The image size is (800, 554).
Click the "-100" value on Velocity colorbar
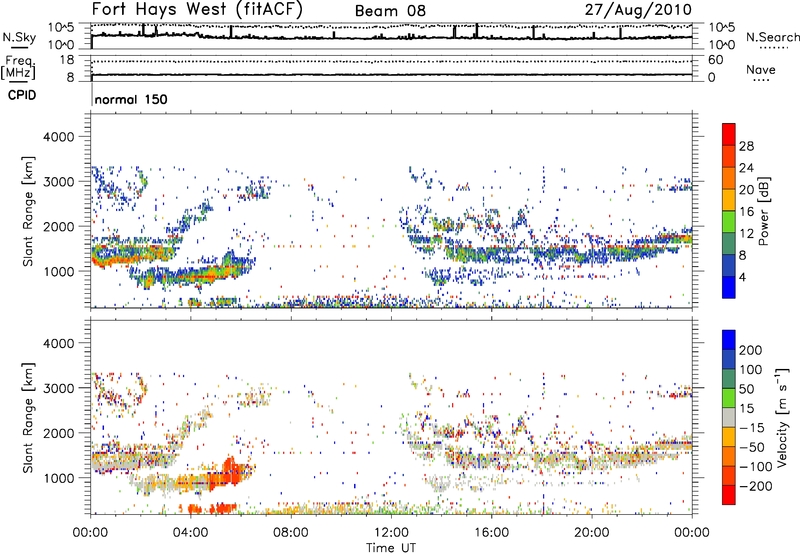[756, 467]
